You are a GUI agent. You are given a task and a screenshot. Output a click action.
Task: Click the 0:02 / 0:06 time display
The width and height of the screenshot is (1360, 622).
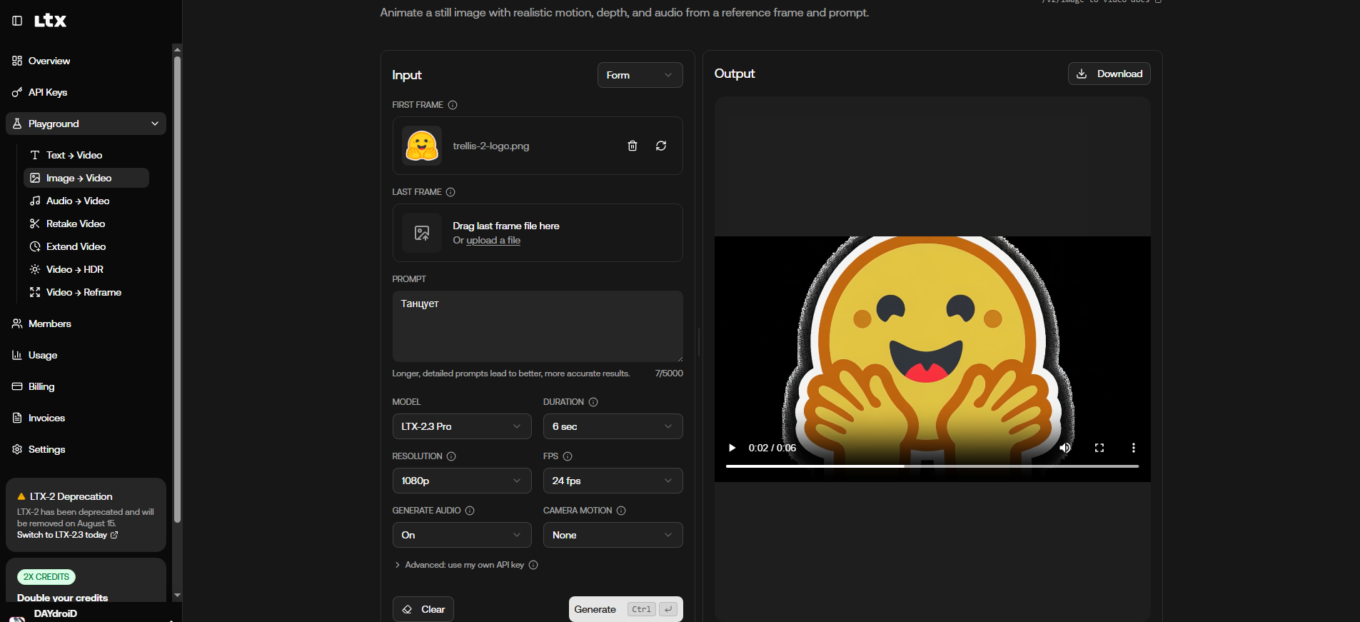(x=773, y=448)
